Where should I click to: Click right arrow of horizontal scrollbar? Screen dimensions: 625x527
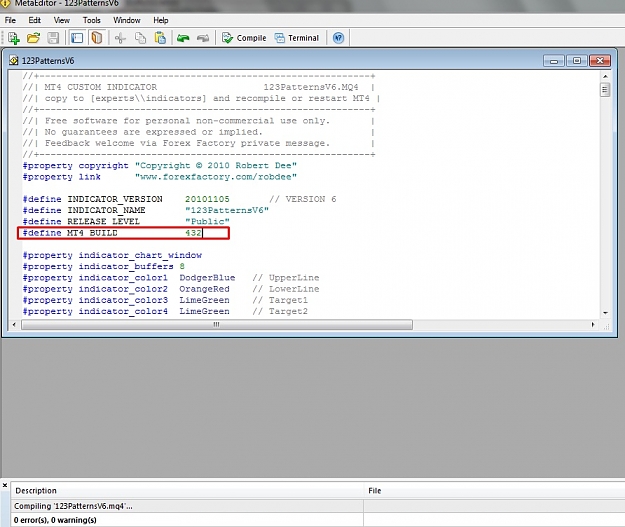click(x=593, y=325)
